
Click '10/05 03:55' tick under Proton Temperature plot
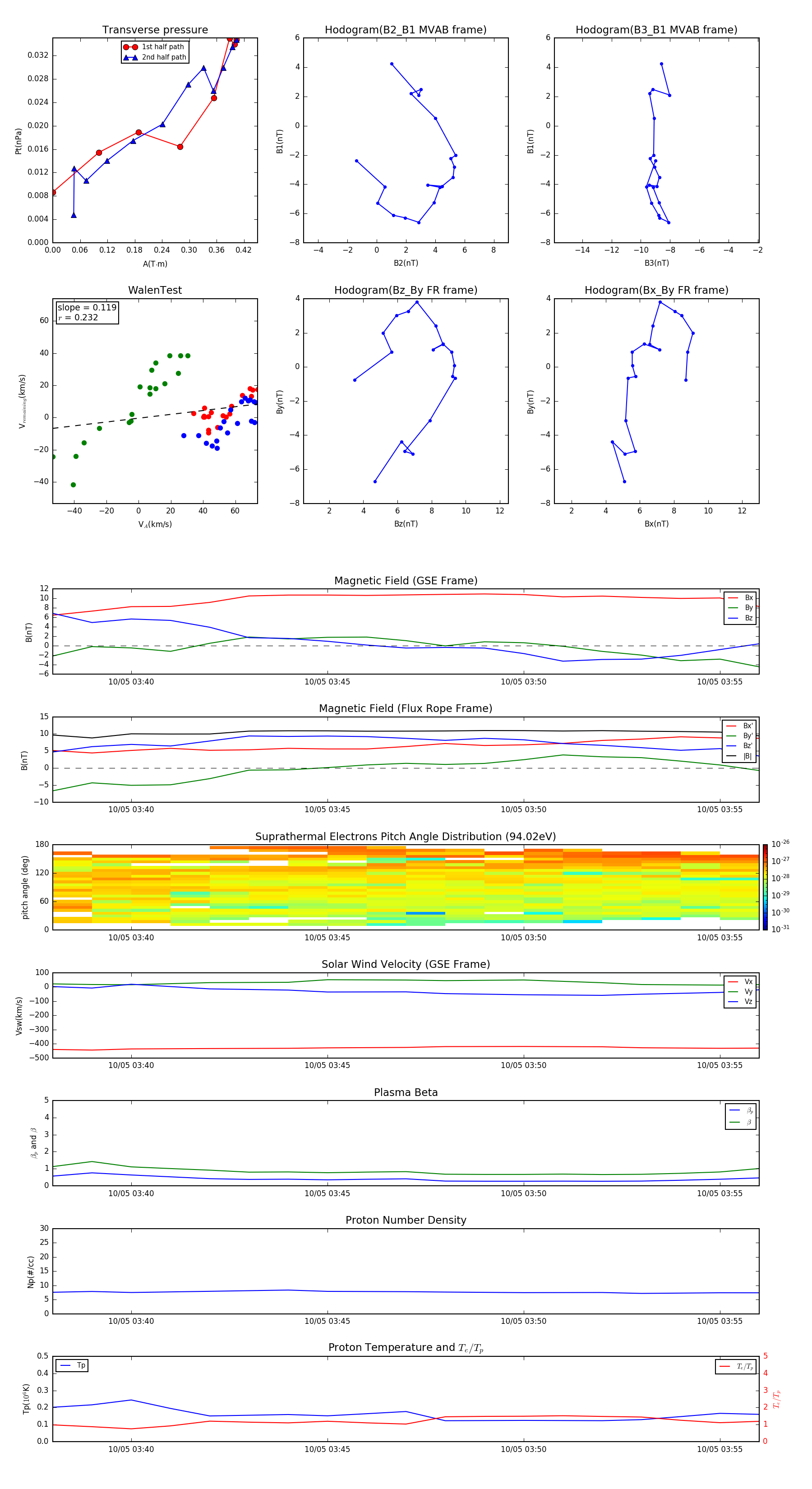tap(720, 1449)
